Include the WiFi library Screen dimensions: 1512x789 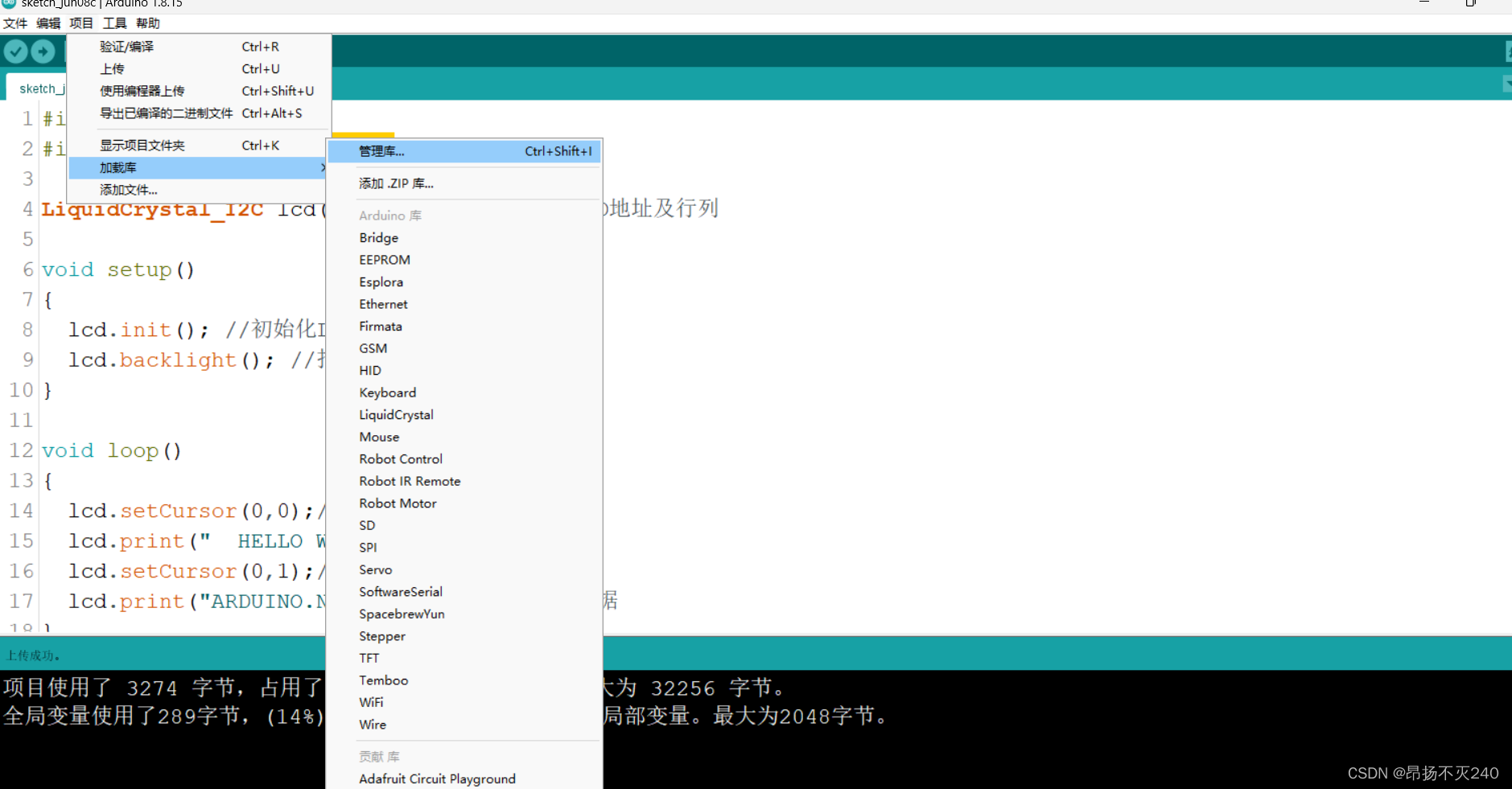464,702
